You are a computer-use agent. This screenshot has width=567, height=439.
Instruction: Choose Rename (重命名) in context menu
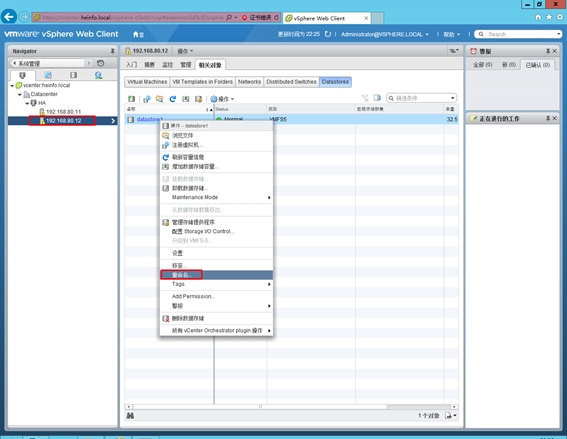point(216,275)
